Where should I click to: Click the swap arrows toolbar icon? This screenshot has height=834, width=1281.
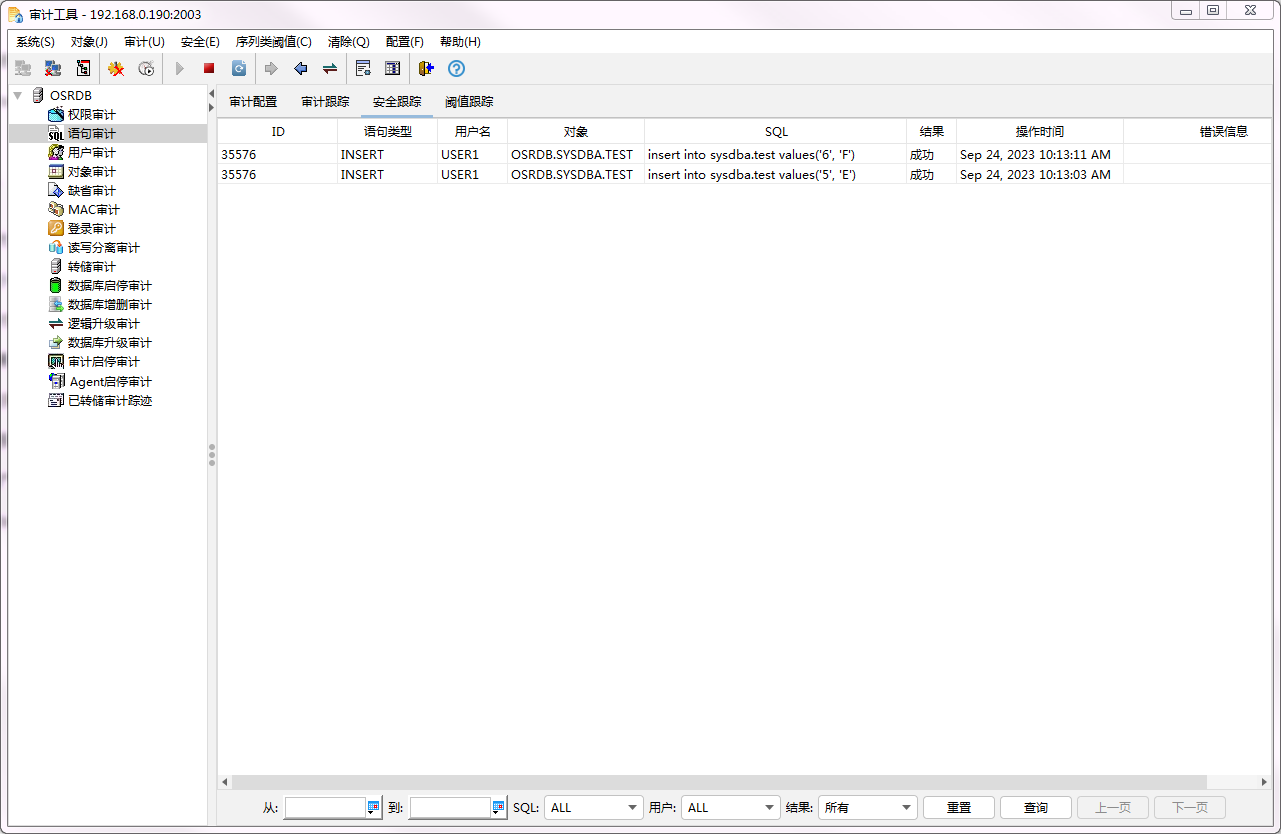329,69
